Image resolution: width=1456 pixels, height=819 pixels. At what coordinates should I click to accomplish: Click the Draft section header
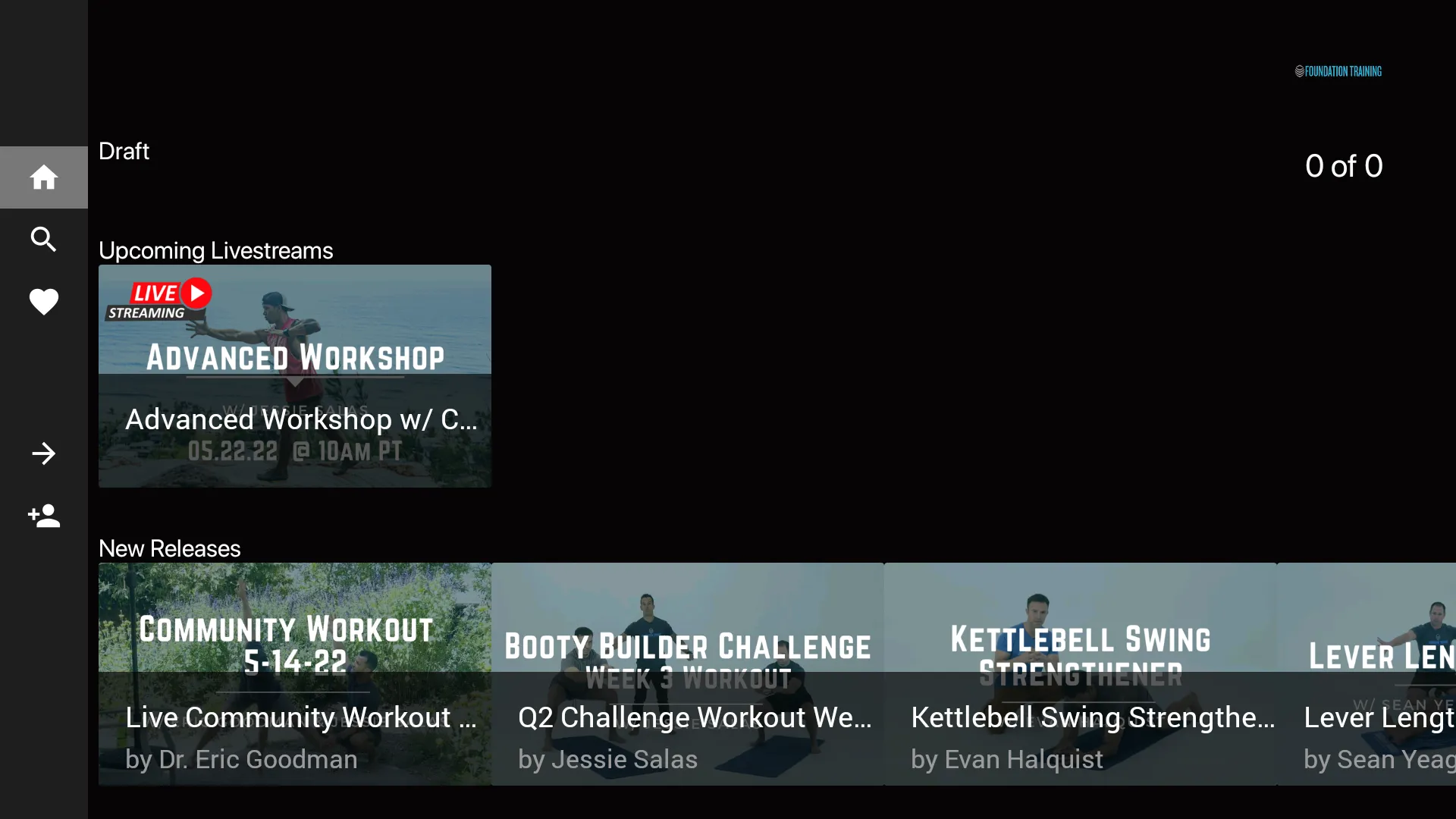[x=123, y=151]
